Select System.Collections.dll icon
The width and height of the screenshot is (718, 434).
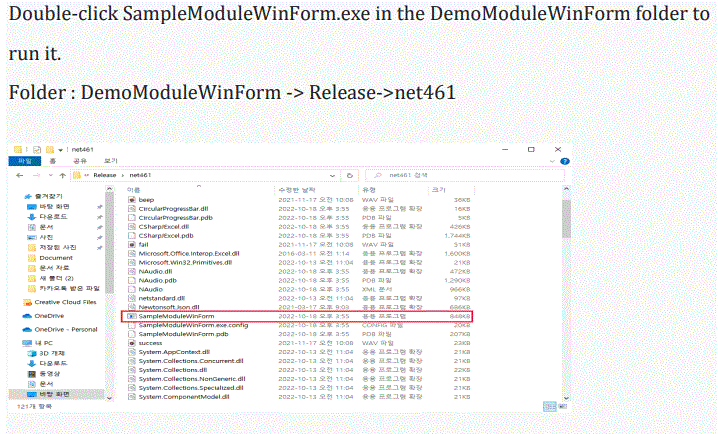(x=132, y=370)
